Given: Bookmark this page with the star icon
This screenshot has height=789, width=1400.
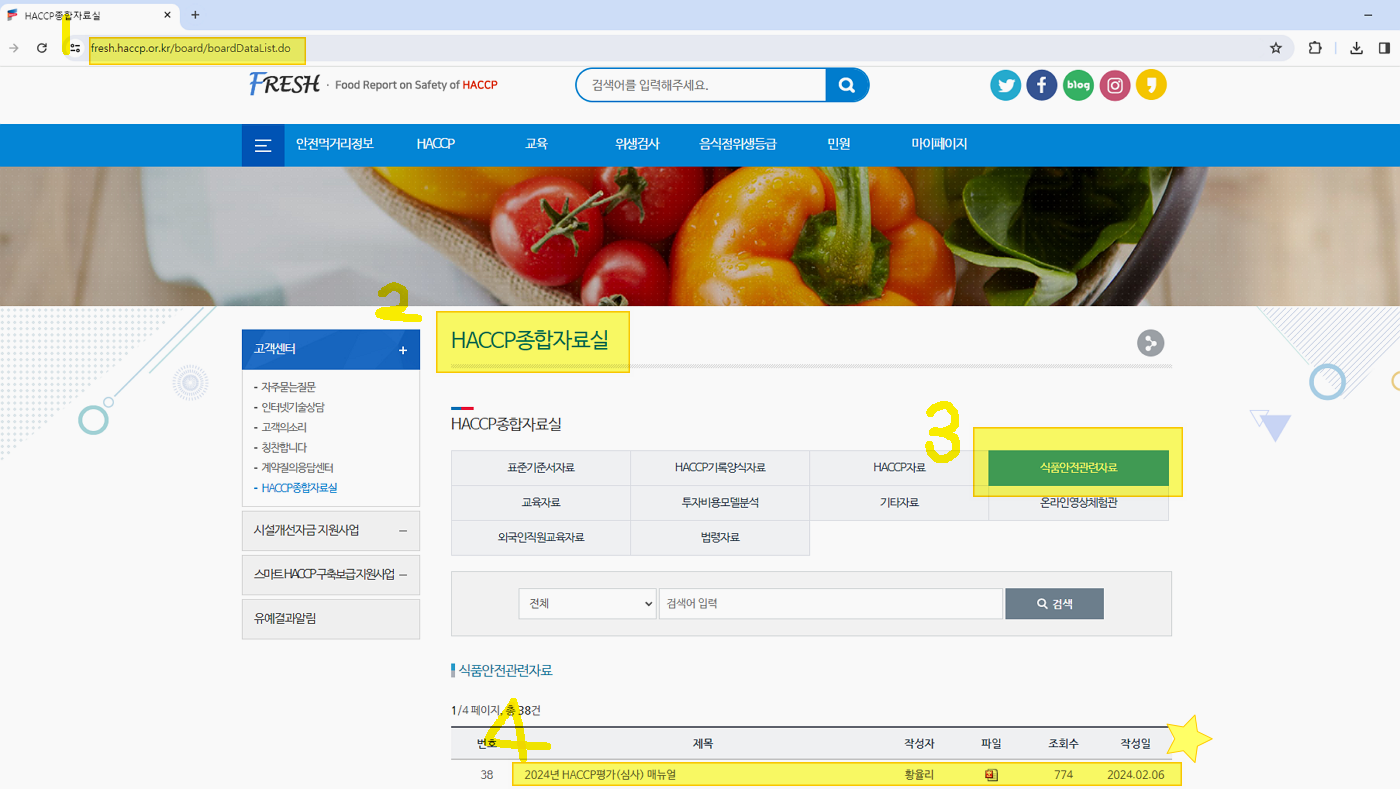Looking at the screenshot, I should point(1276,48).
